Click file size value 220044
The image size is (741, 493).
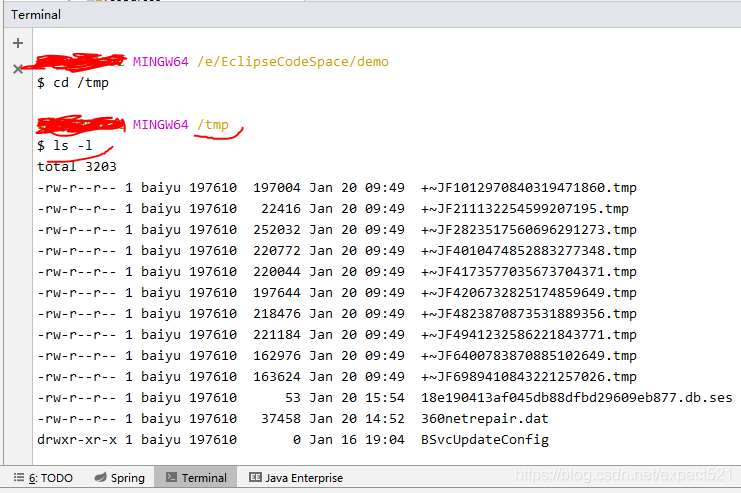click(x=277, y=272)
